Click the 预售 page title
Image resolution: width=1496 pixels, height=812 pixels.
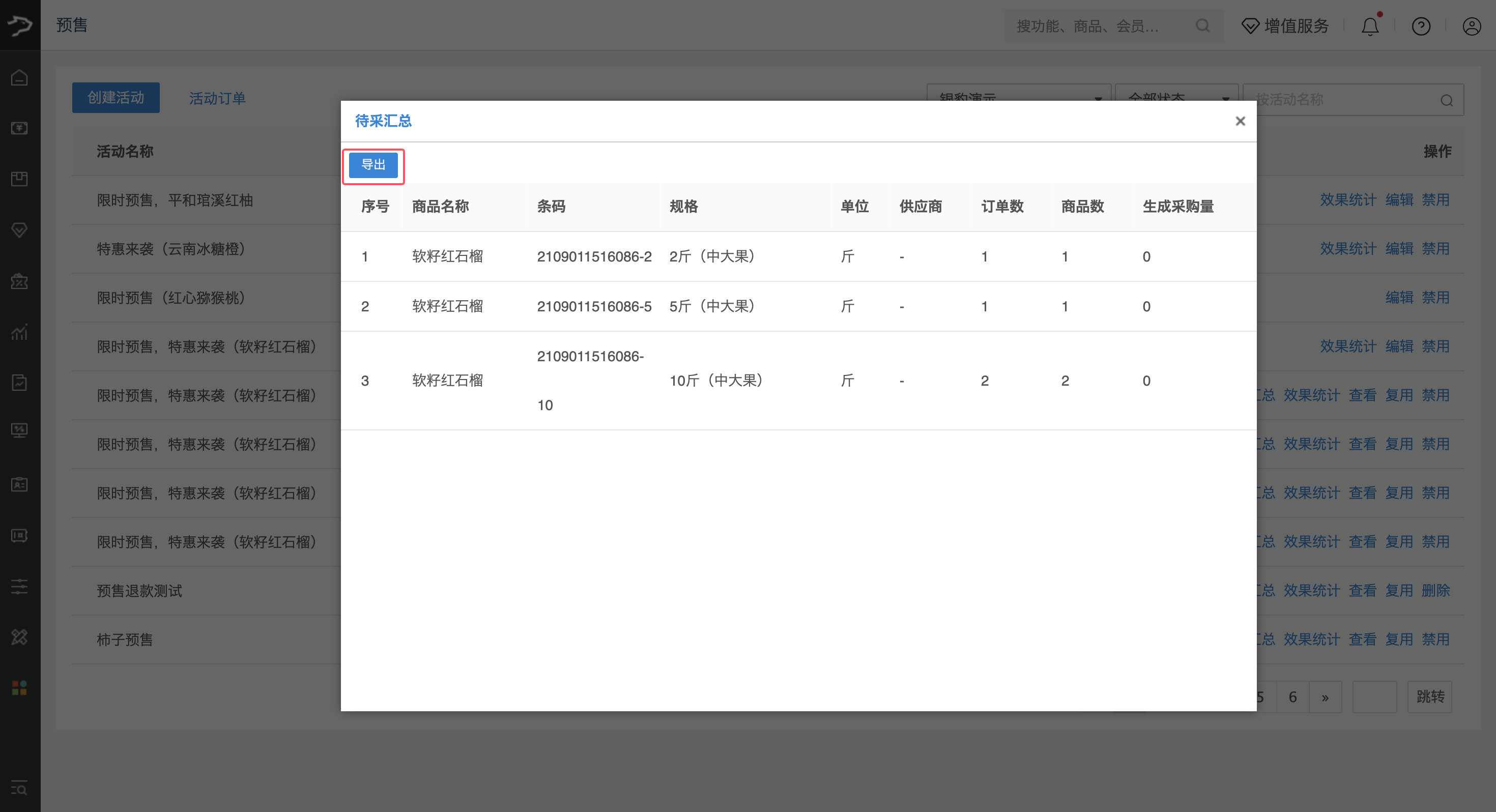pos(71,25)
